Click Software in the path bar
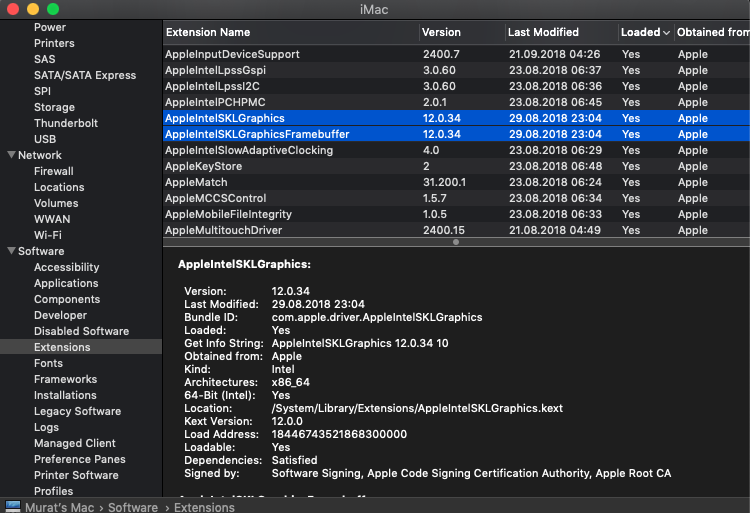The width and height of the screenshot is (750, 513). pyautogui.click(x=132, y=507)
